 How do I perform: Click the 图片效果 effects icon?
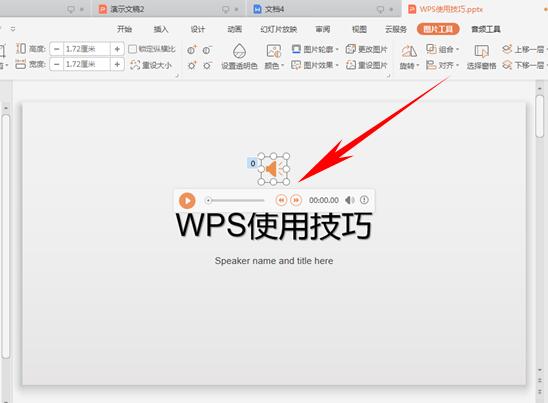pyautogui.click(x=296, y=65)
